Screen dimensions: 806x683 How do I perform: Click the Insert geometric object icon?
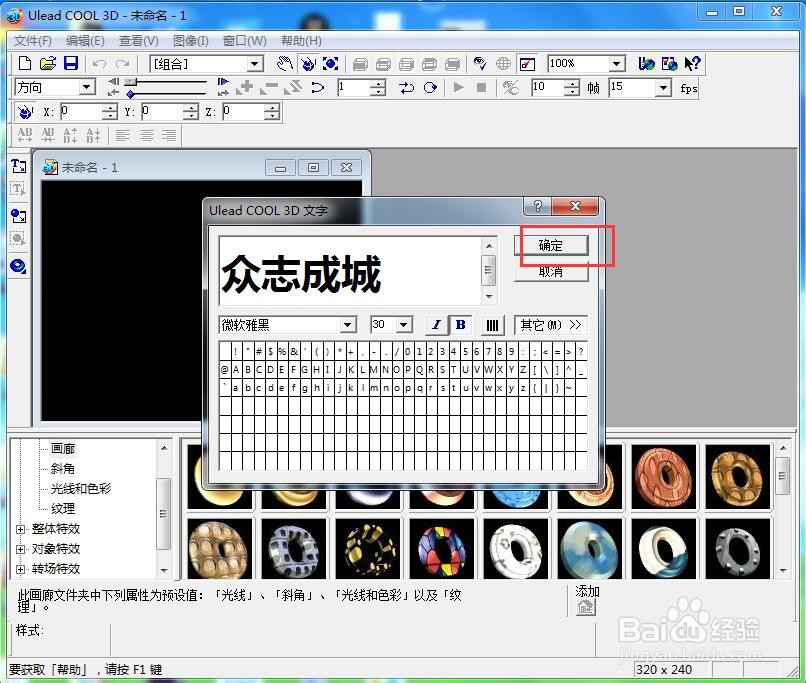coord(19,266)
